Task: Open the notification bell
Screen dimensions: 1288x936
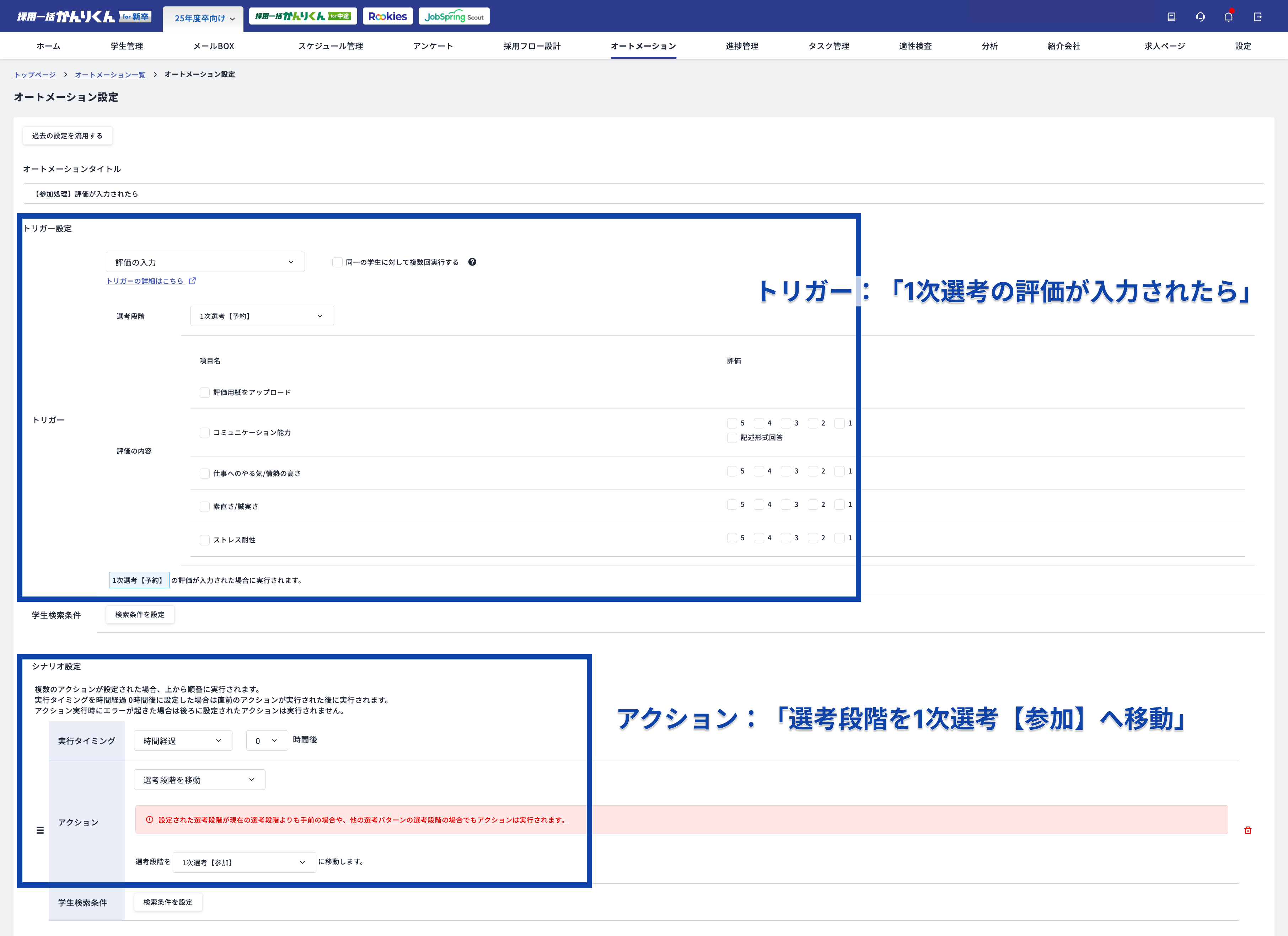Action: pos(1228,16)
